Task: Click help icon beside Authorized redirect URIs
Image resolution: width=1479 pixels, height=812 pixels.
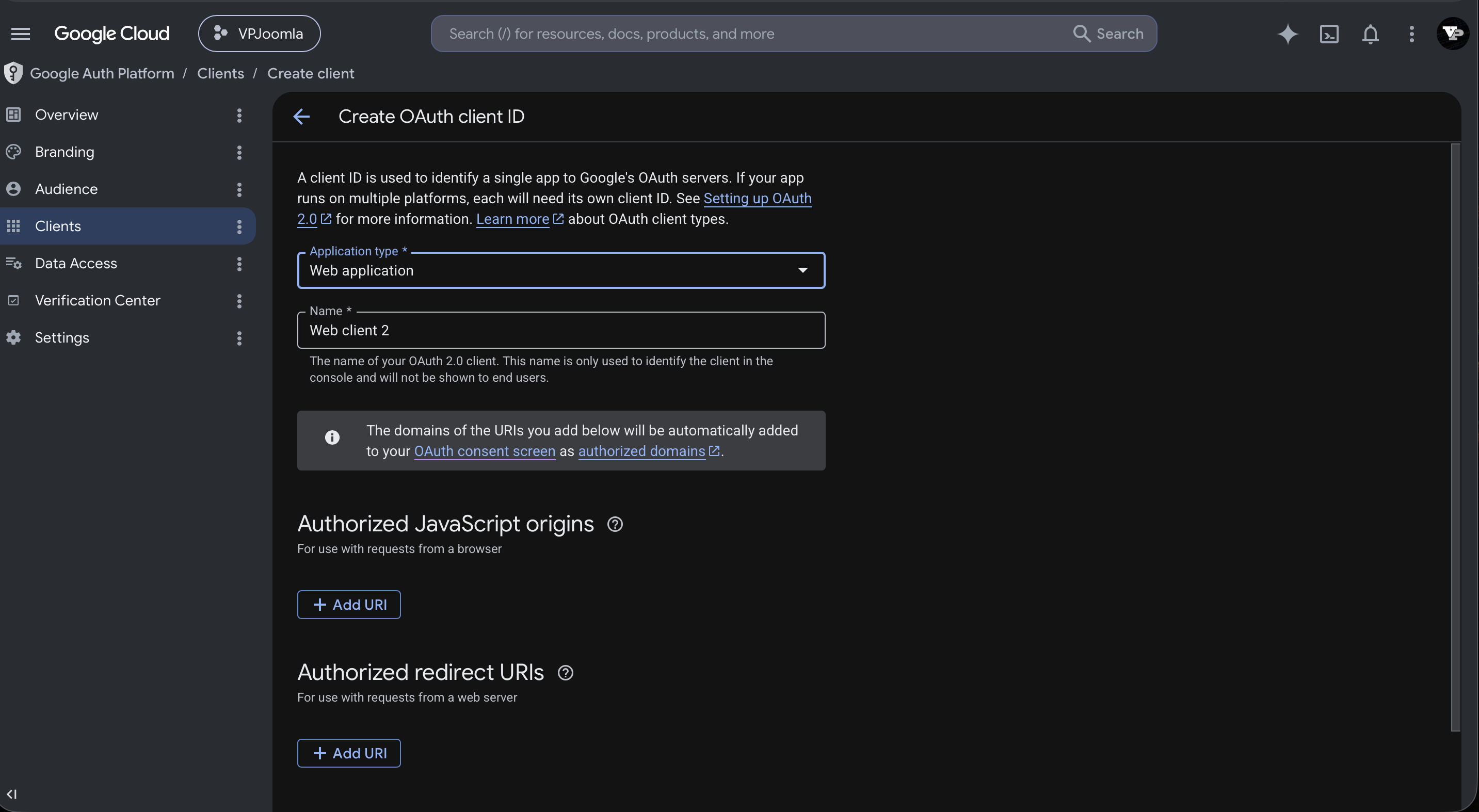Action: coord(566,673)
